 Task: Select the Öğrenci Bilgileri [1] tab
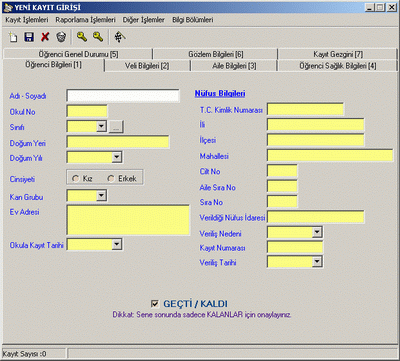pyautogui.click(x=53, y=65)
